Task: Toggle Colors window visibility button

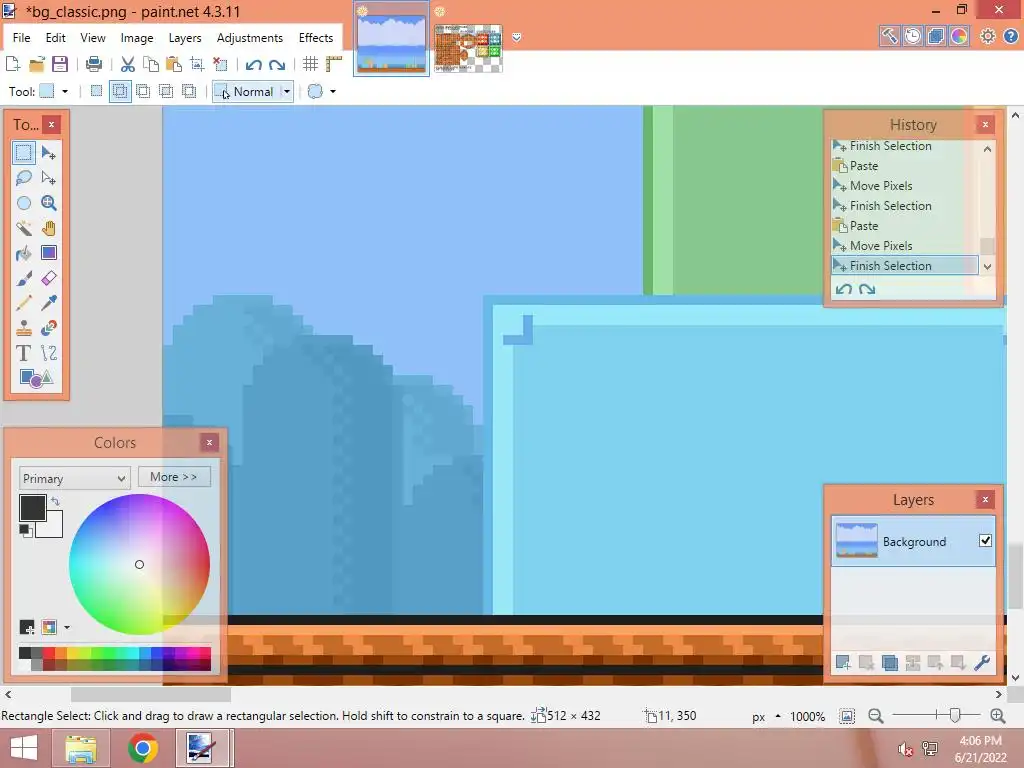Action: point(959,37)
